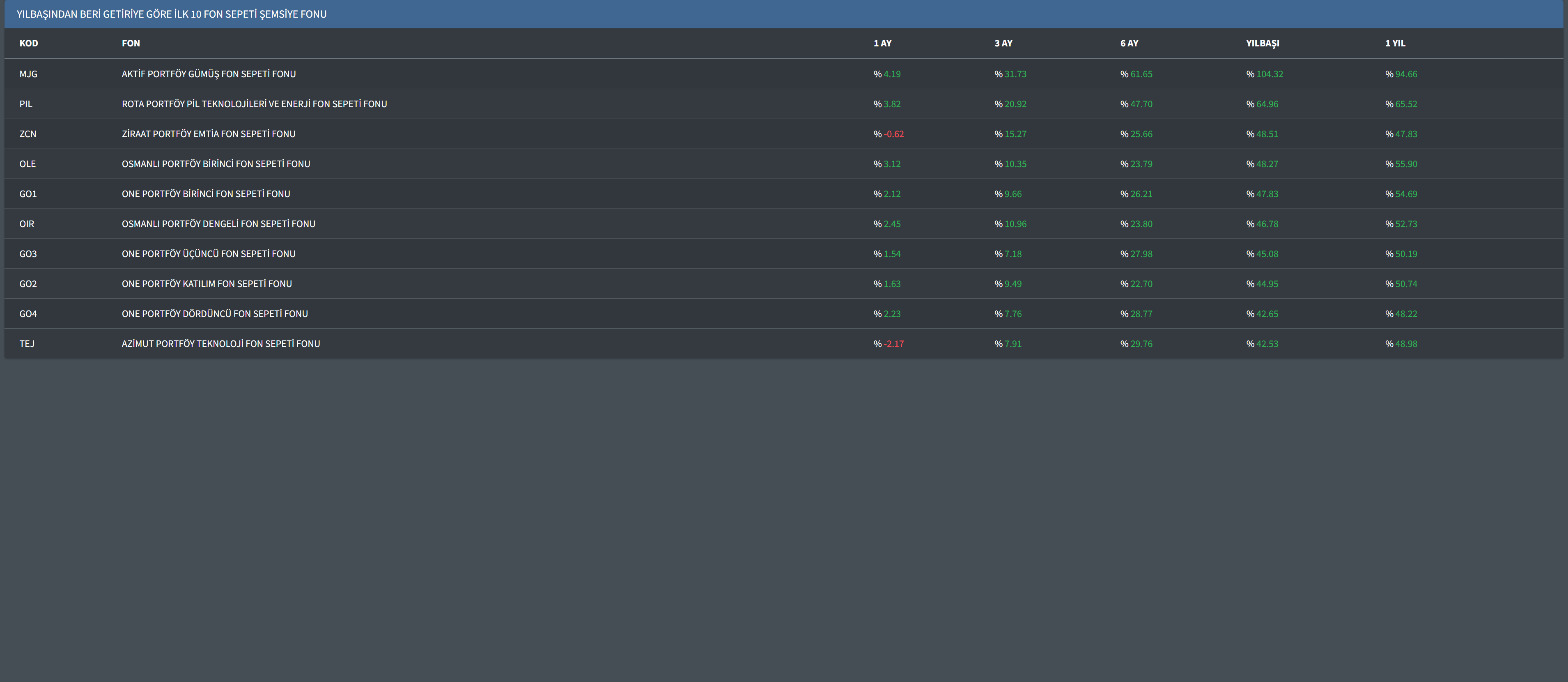Screen dimensions: 1568x682
Task: Click the 6 AY column header
Action: point(1129,43)
